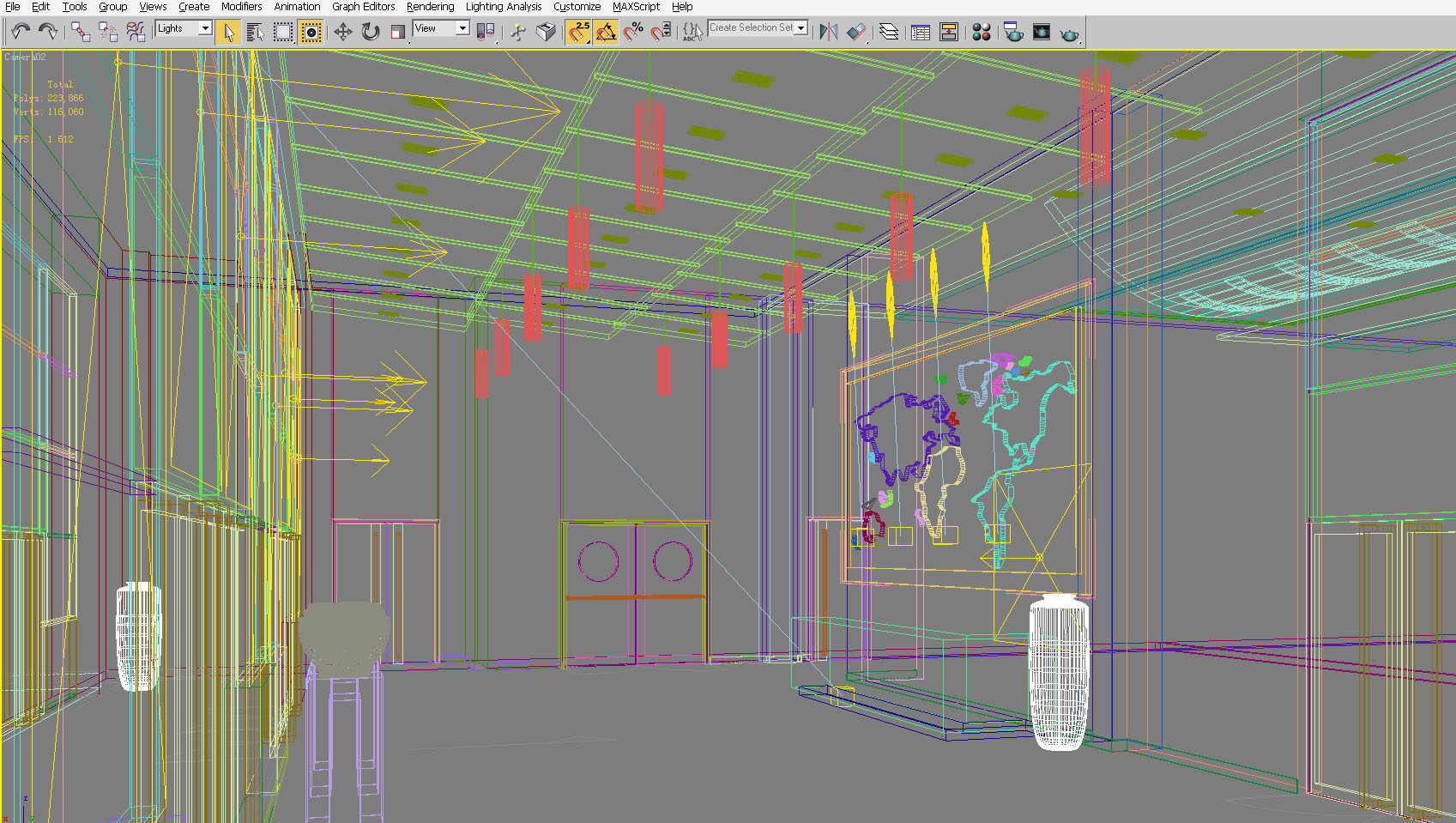Open the Create menu
Viewport: 1456px width, 823px height.
coord(194,7)
